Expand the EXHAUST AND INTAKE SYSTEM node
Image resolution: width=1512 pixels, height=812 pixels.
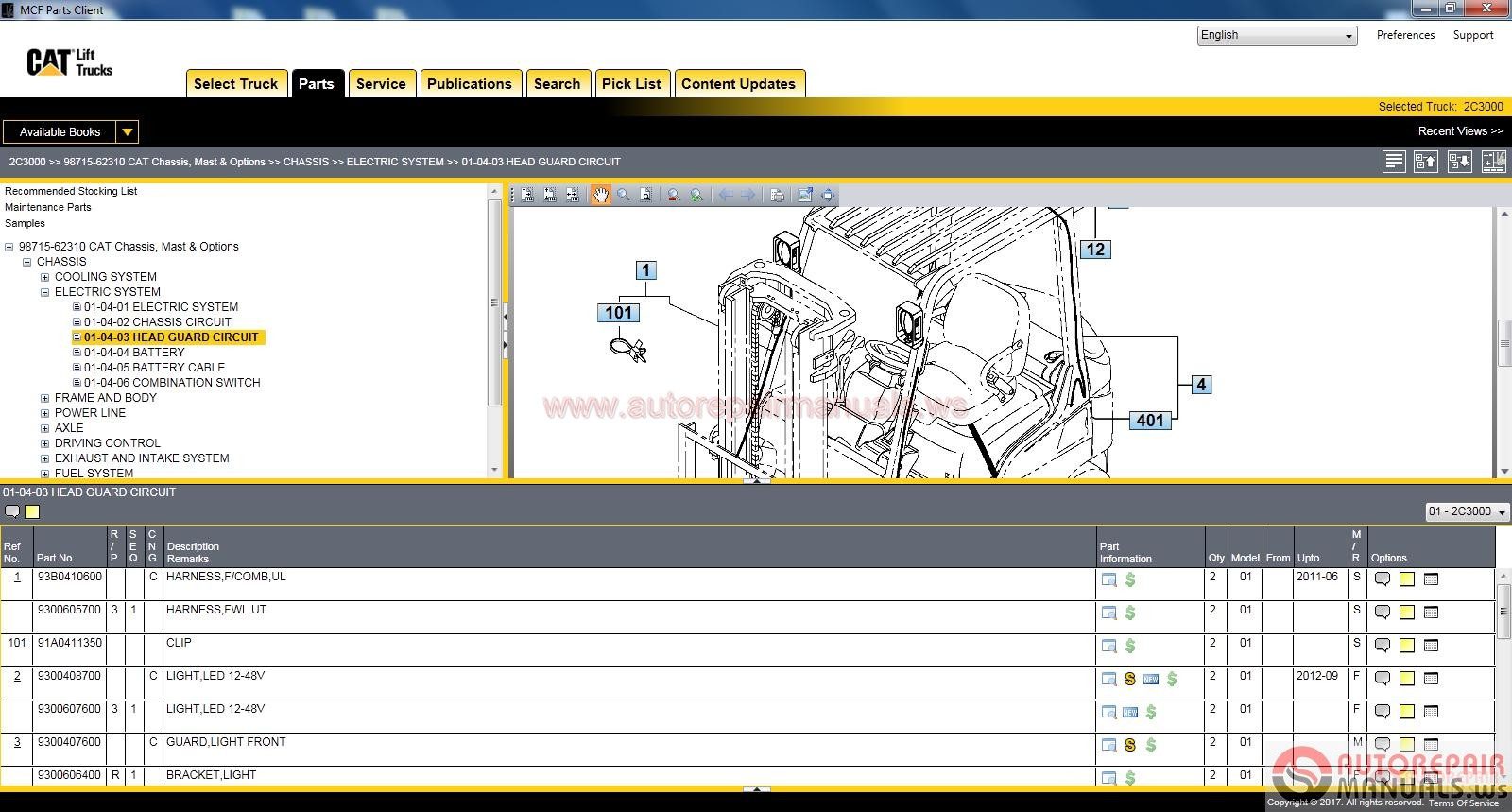point(44,458)
